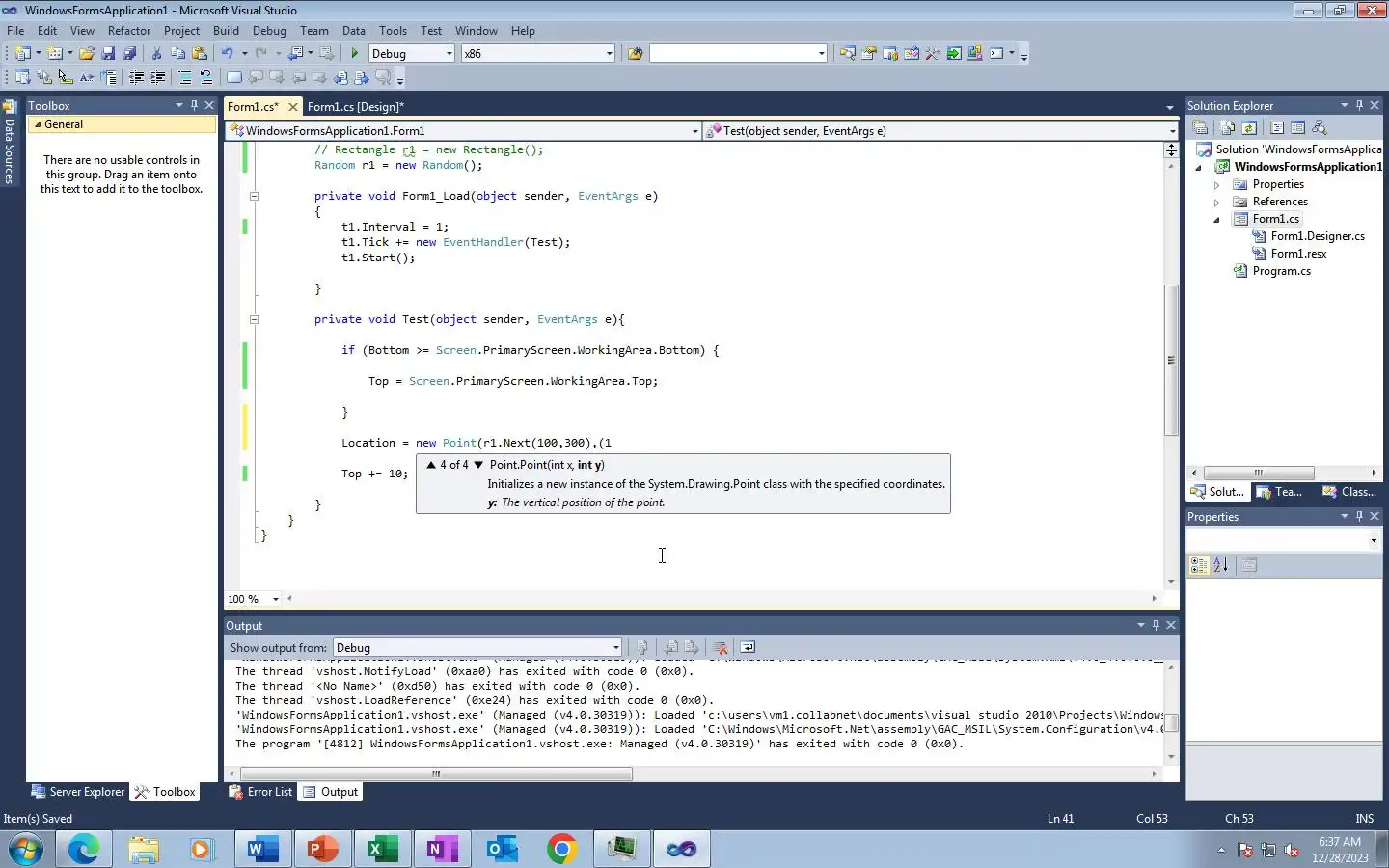Open the Debug solution configuration dropdown
Image resolution: width=1389 pixels, height=868 pixels.
pyautogui.click(x=449, y=54)
